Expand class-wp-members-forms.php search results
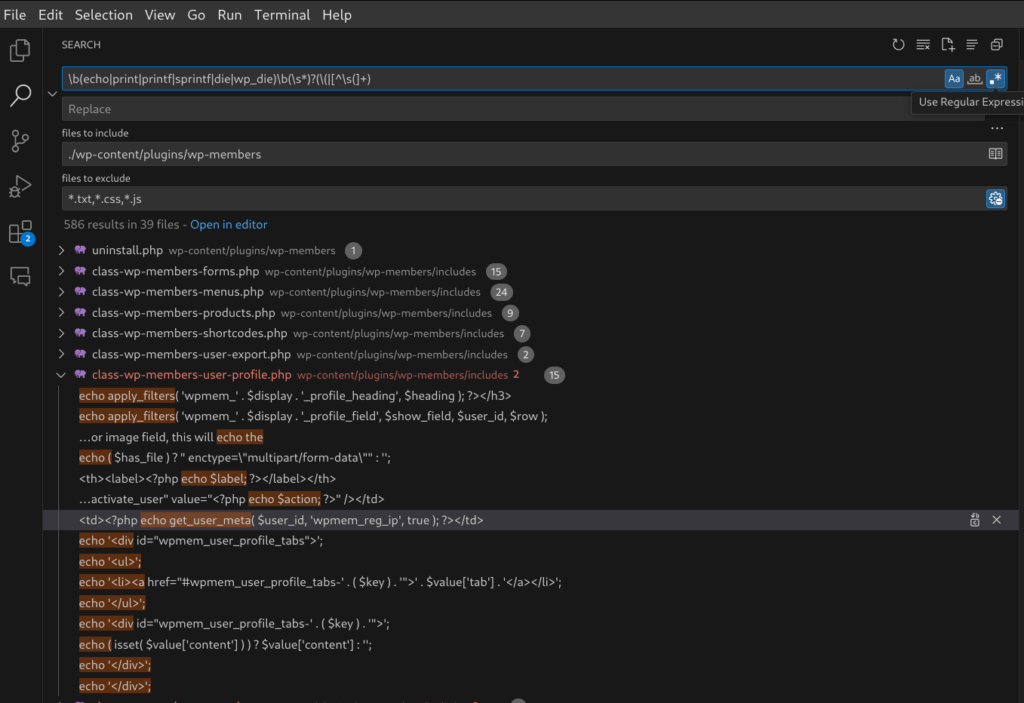 pos(61,271)
